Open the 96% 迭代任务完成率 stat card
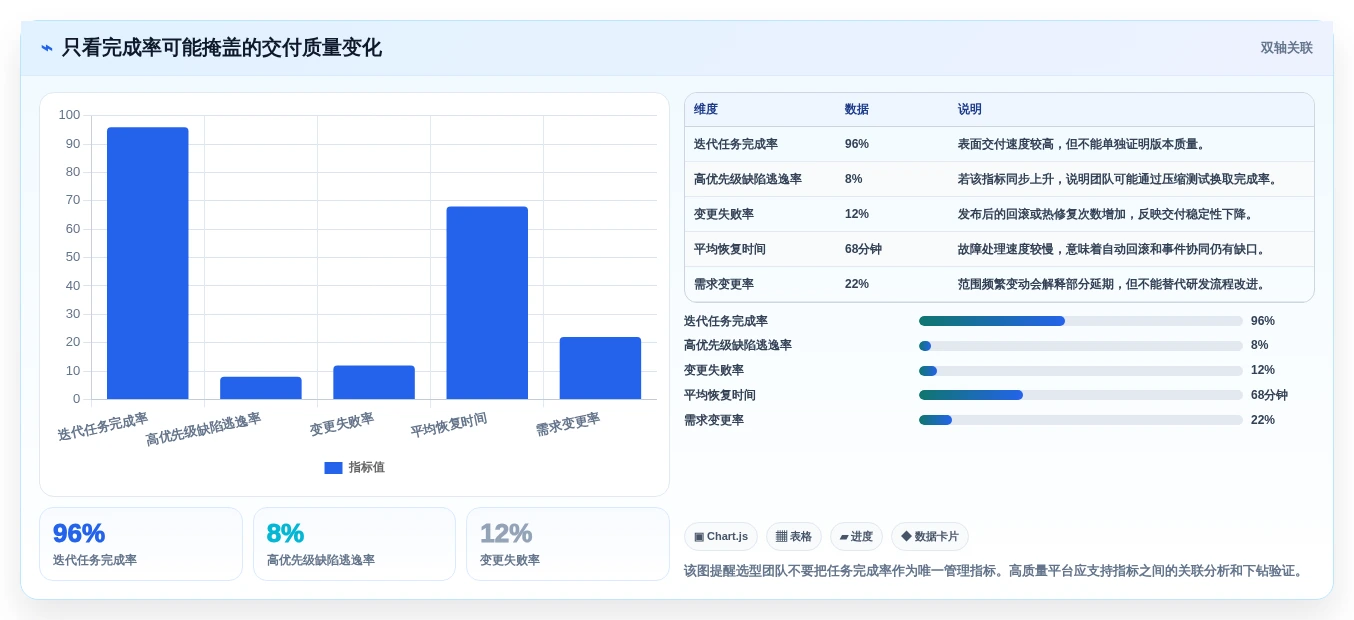Viewport: 1354px width, 620px height. pos(141,544)
